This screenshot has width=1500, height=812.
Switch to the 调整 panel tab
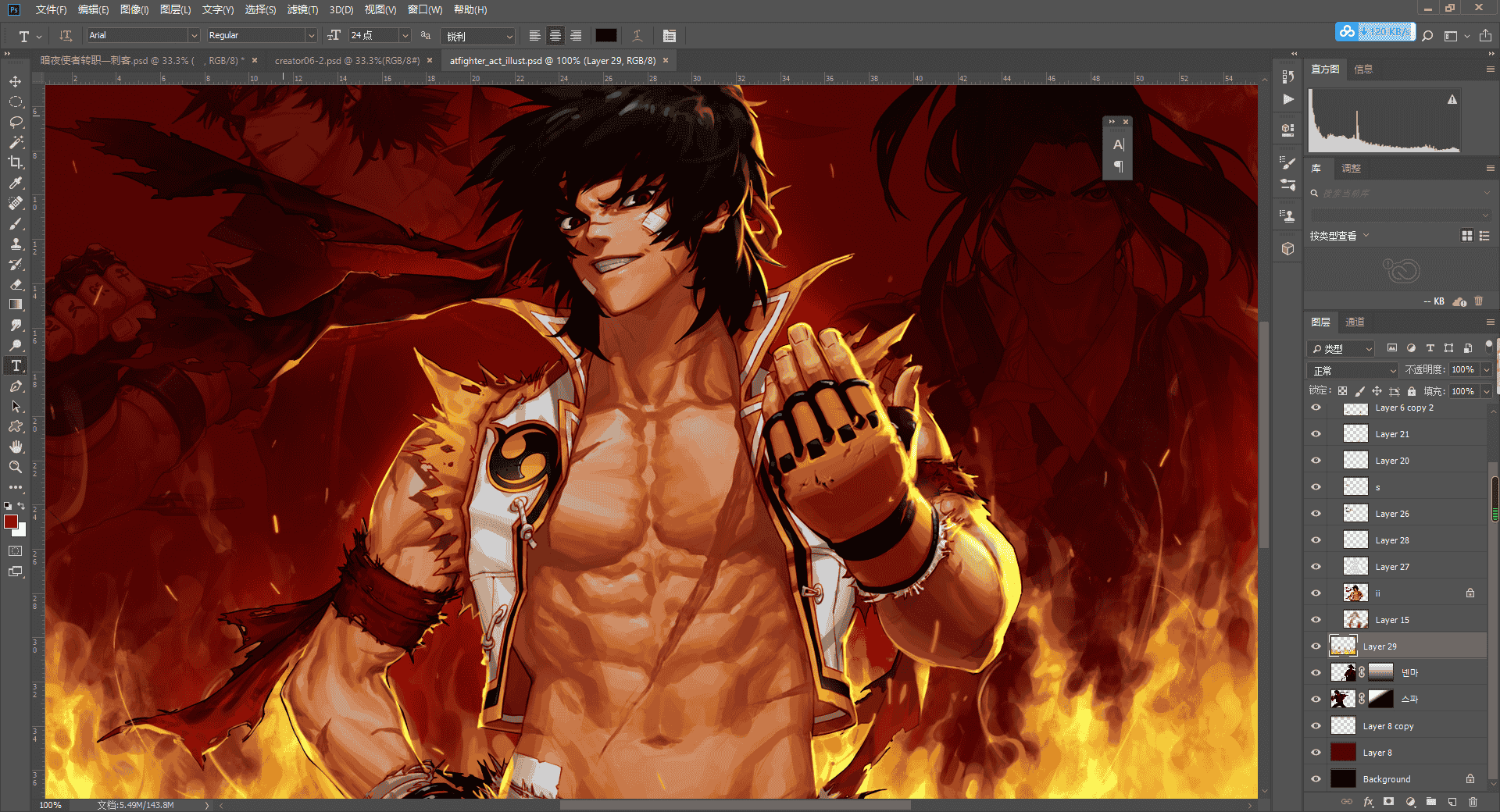point(1351,168)
